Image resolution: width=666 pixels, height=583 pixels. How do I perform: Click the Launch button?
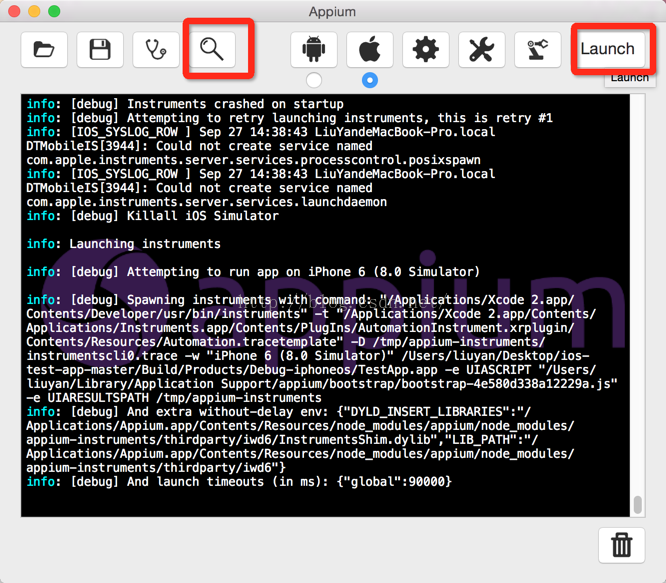coord(608,49)
